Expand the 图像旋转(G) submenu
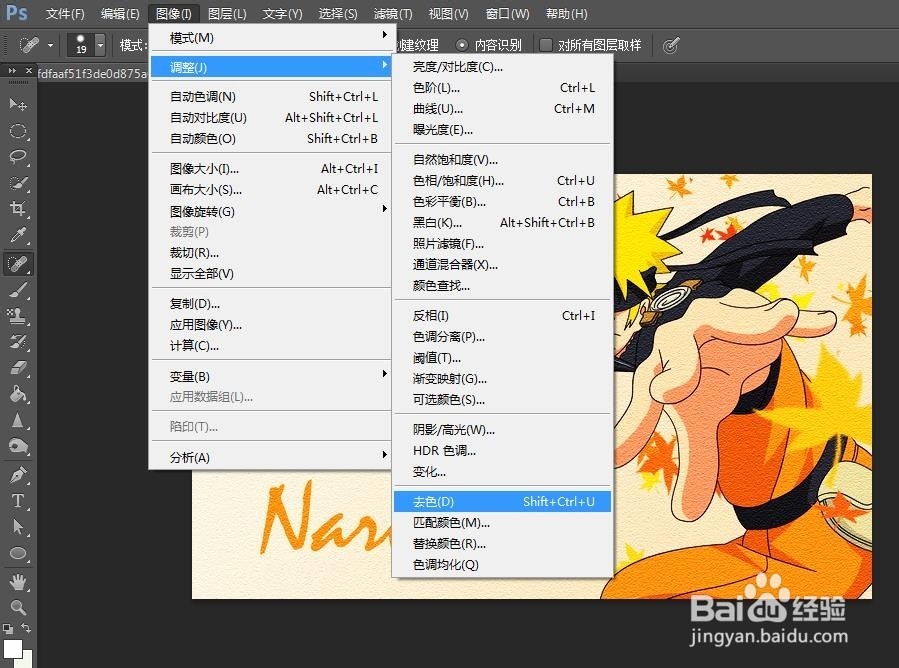The width and height of the screenshot is (899, 668). 271,211
